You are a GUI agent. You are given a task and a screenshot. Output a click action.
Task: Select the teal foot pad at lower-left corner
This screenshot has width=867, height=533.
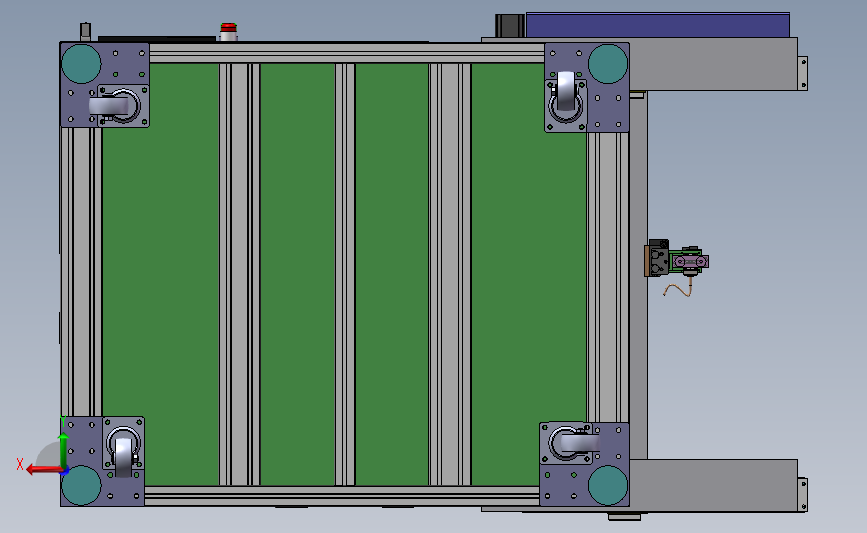81,485
